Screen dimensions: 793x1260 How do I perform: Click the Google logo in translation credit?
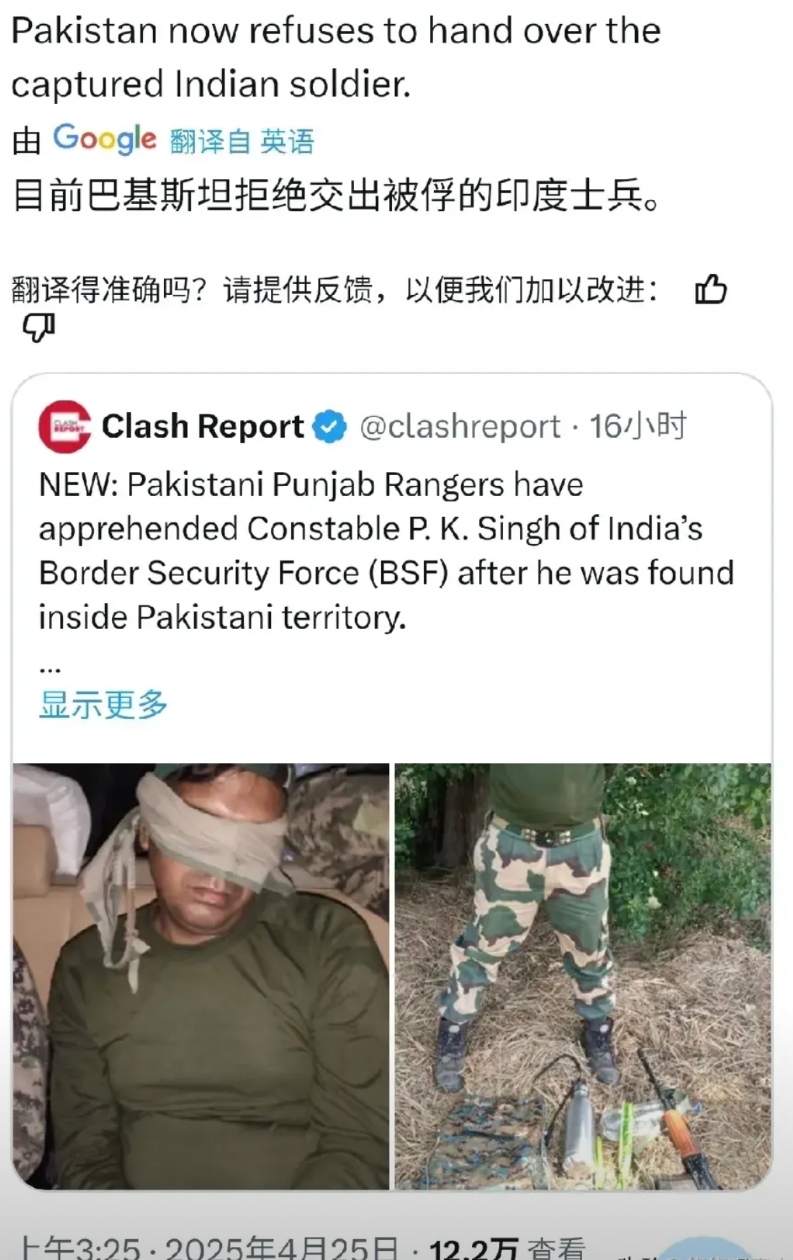[x=105, y=140]
